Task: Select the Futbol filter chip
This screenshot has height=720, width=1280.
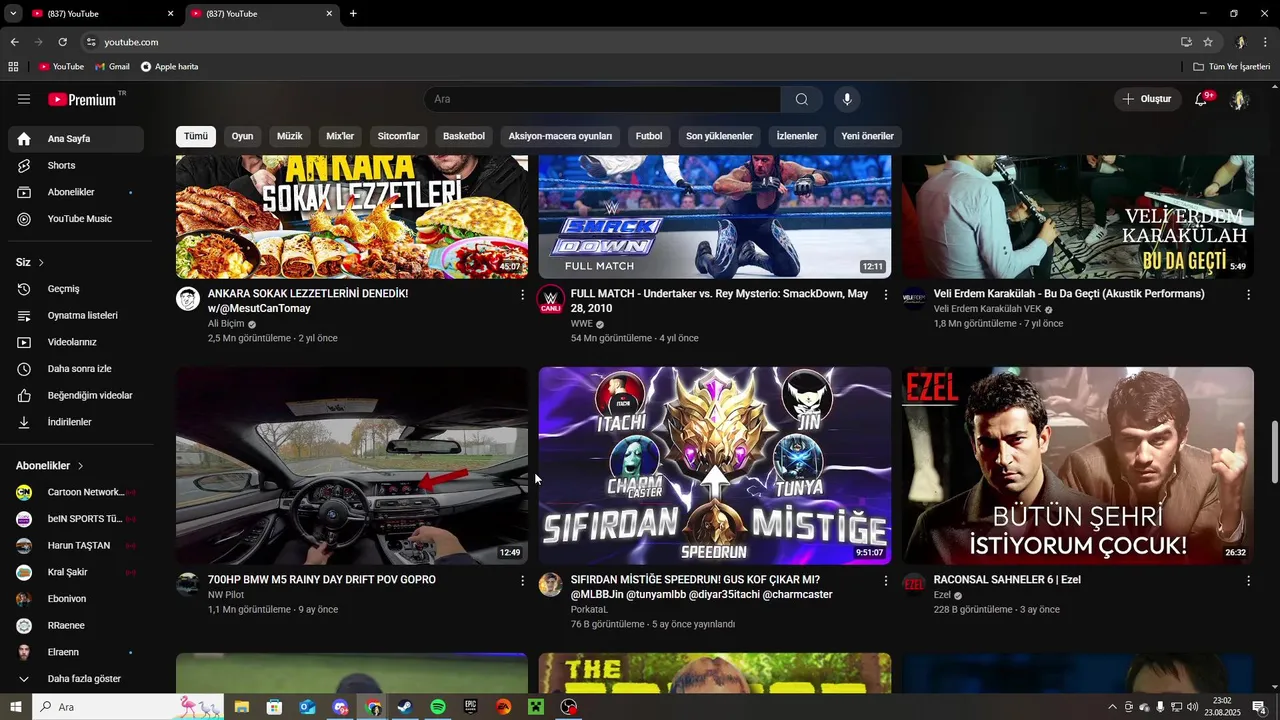Action: 649,136
